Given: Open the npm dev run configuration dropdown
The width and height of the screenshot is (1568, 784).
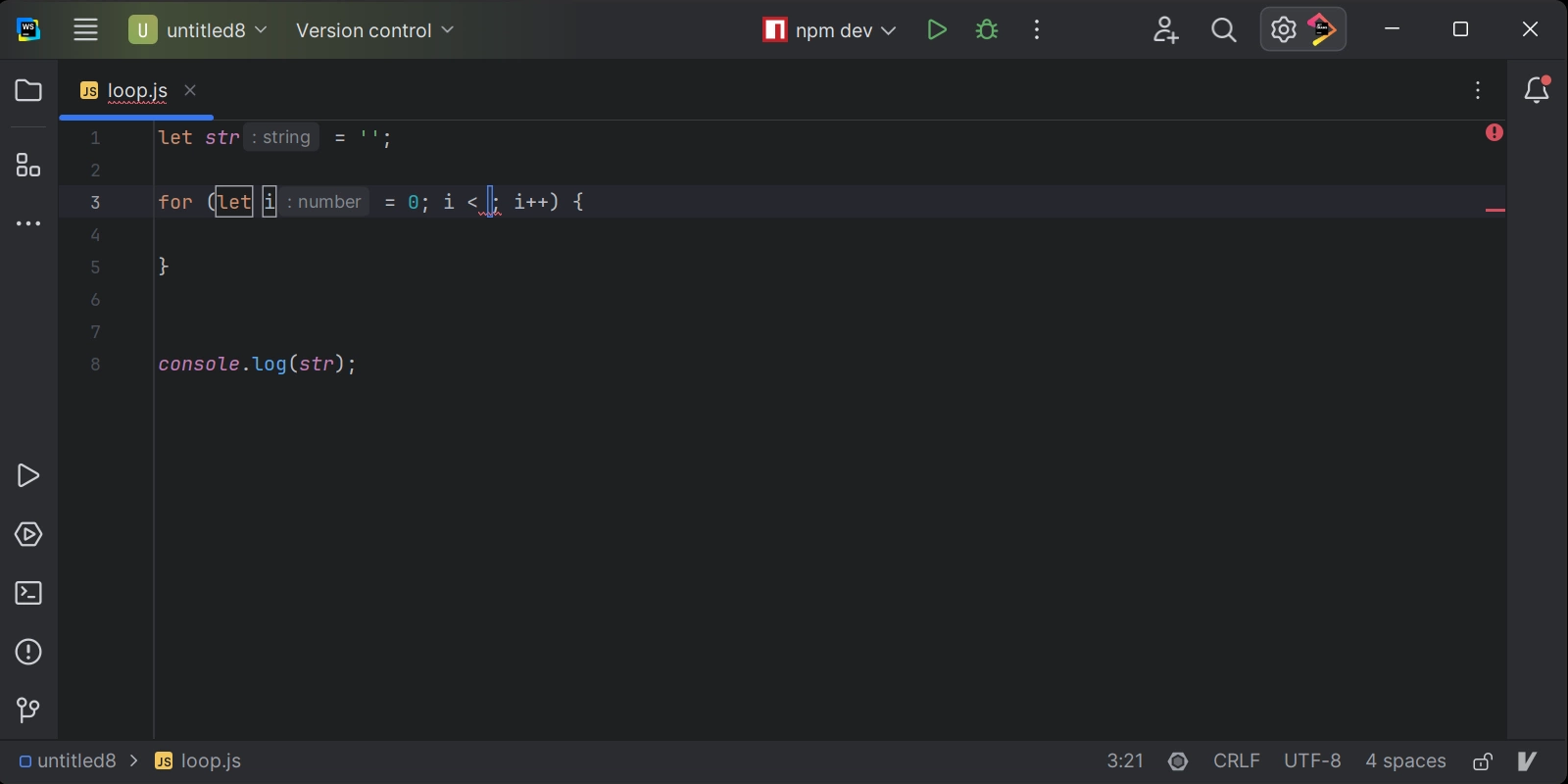Looking at the screenshot, I should 829,29.
